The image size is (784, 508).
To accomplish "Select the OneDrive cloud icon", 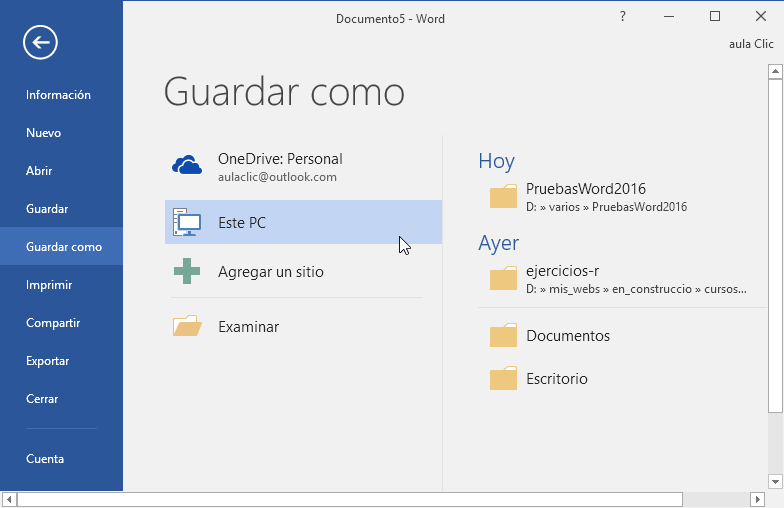I will pos(187,166).
